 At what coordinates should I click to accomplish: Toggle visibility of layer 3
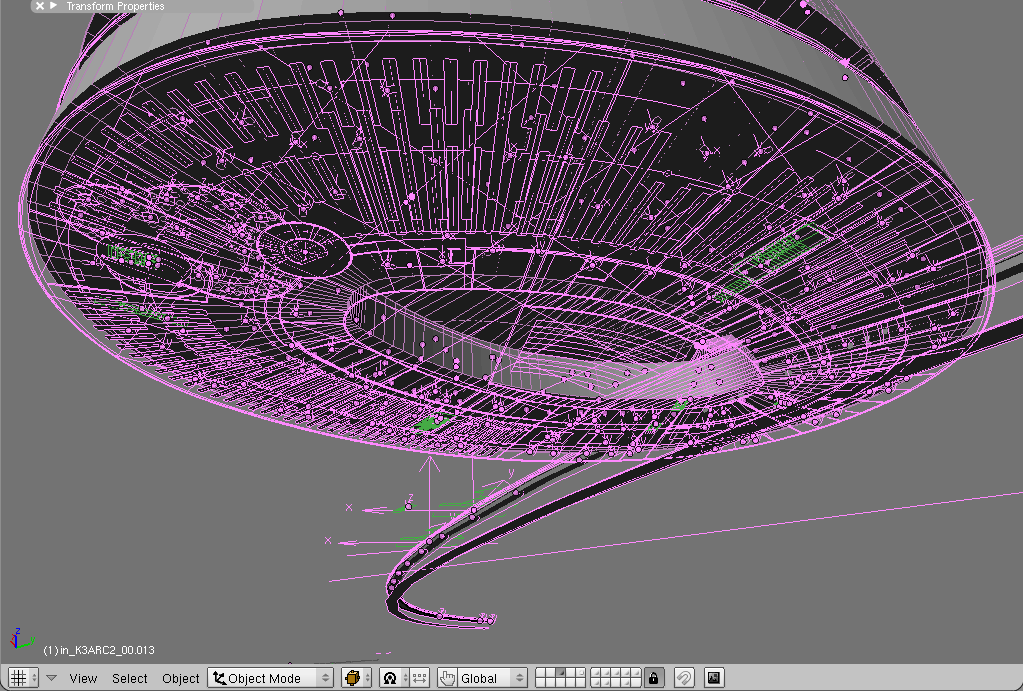[560, 673]
